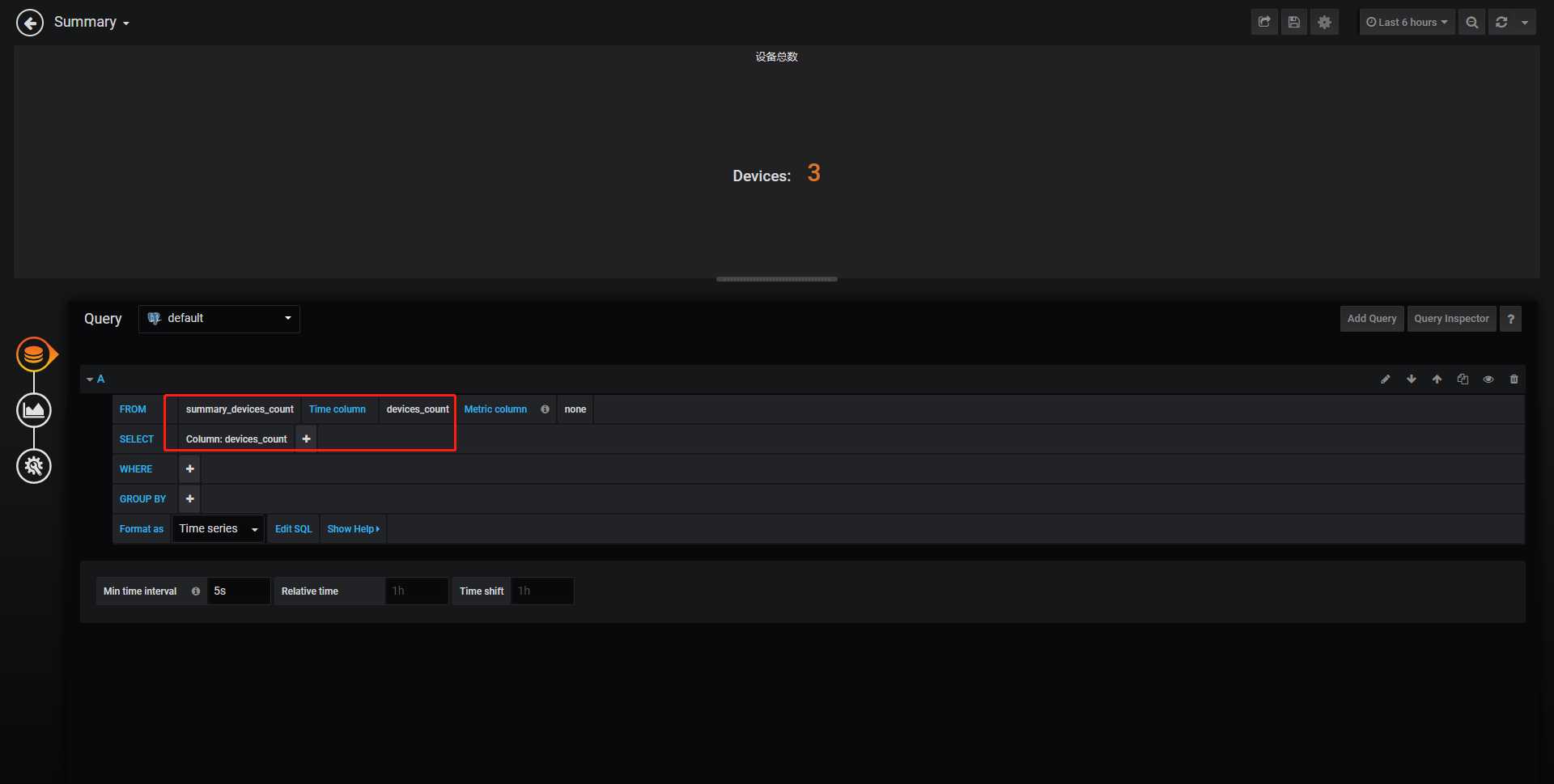This screenshot has height=784, width=1554.
Task: Open the General settings gear sidebar icon
Action: tap(34, 466)
